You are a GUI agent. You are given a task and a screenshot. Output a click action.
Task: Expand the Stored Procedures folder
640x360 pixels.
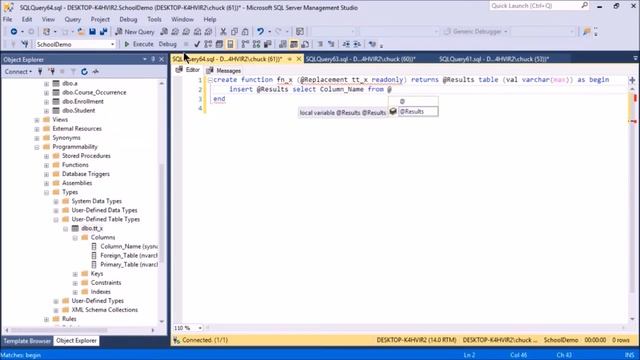(46, 156)
